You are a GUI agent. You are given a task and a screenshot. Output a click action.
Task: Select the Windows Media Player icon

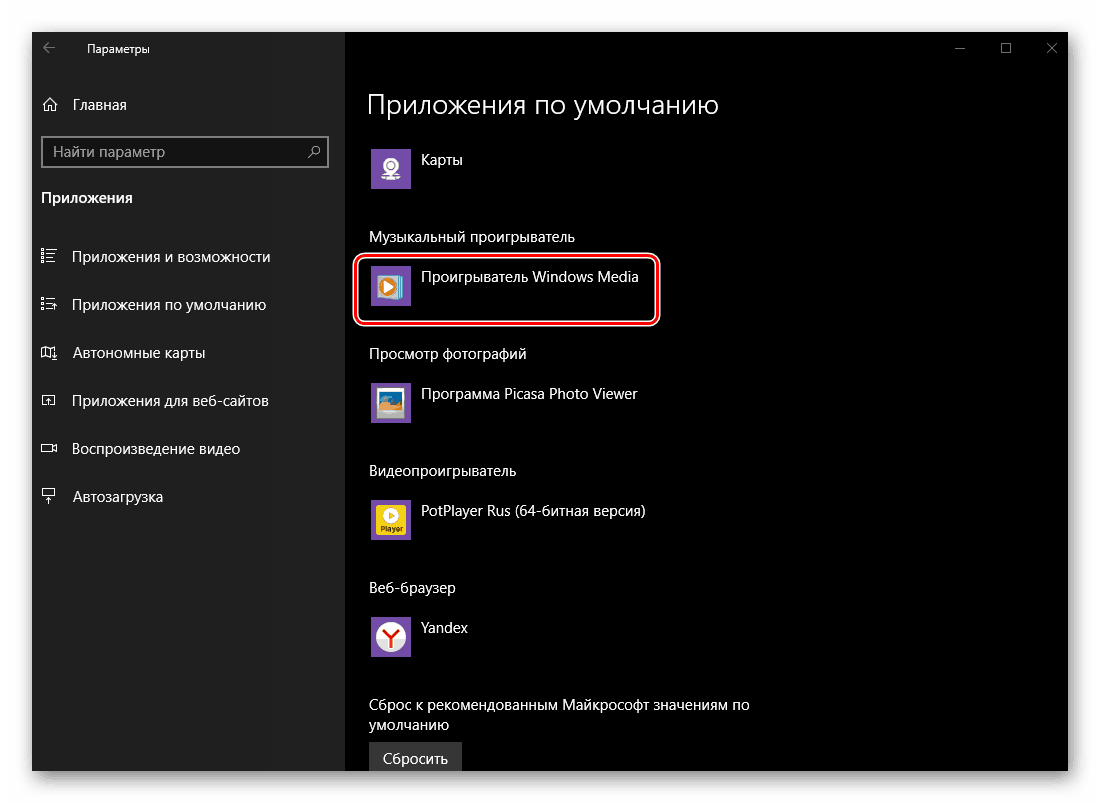click(390, 285)
